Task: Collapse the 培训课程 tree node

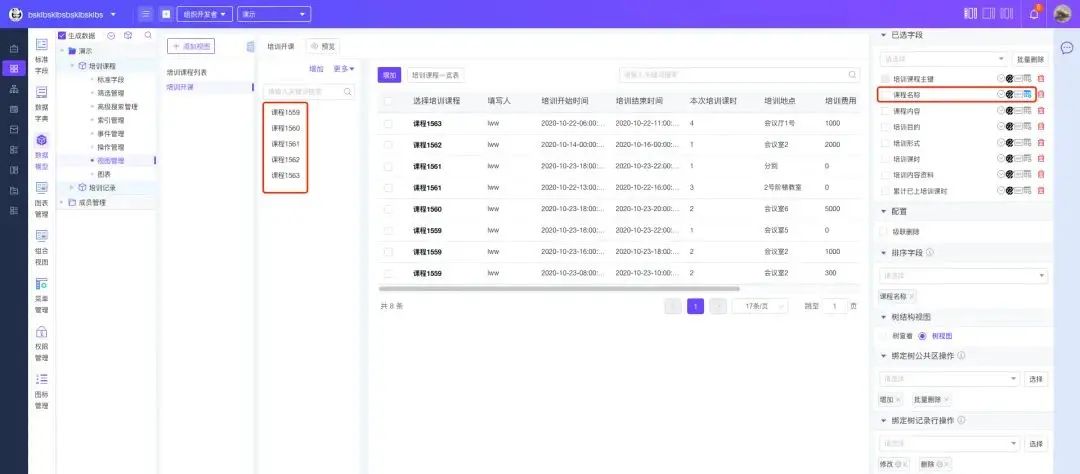Action: [x=72, y=65]
